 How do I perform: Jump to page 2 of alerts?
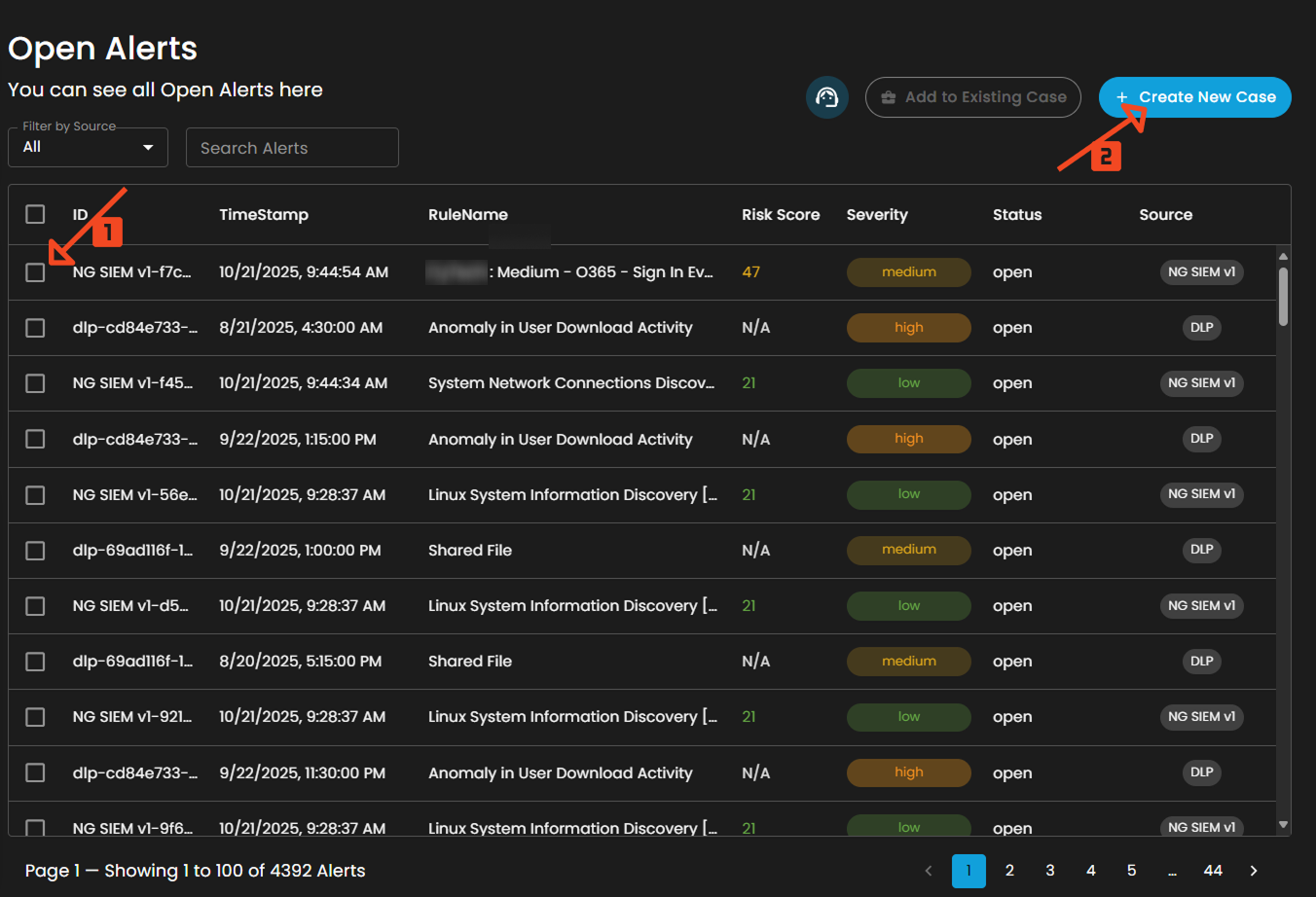1009,871
